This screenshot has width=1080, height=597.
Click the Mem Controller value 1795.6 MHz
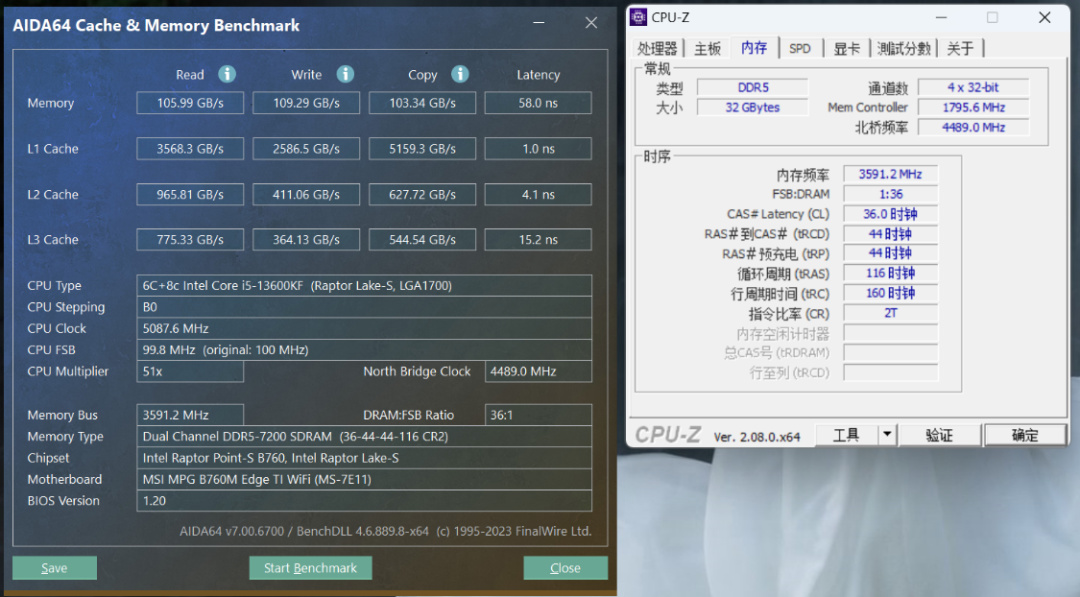pos(973,107)
